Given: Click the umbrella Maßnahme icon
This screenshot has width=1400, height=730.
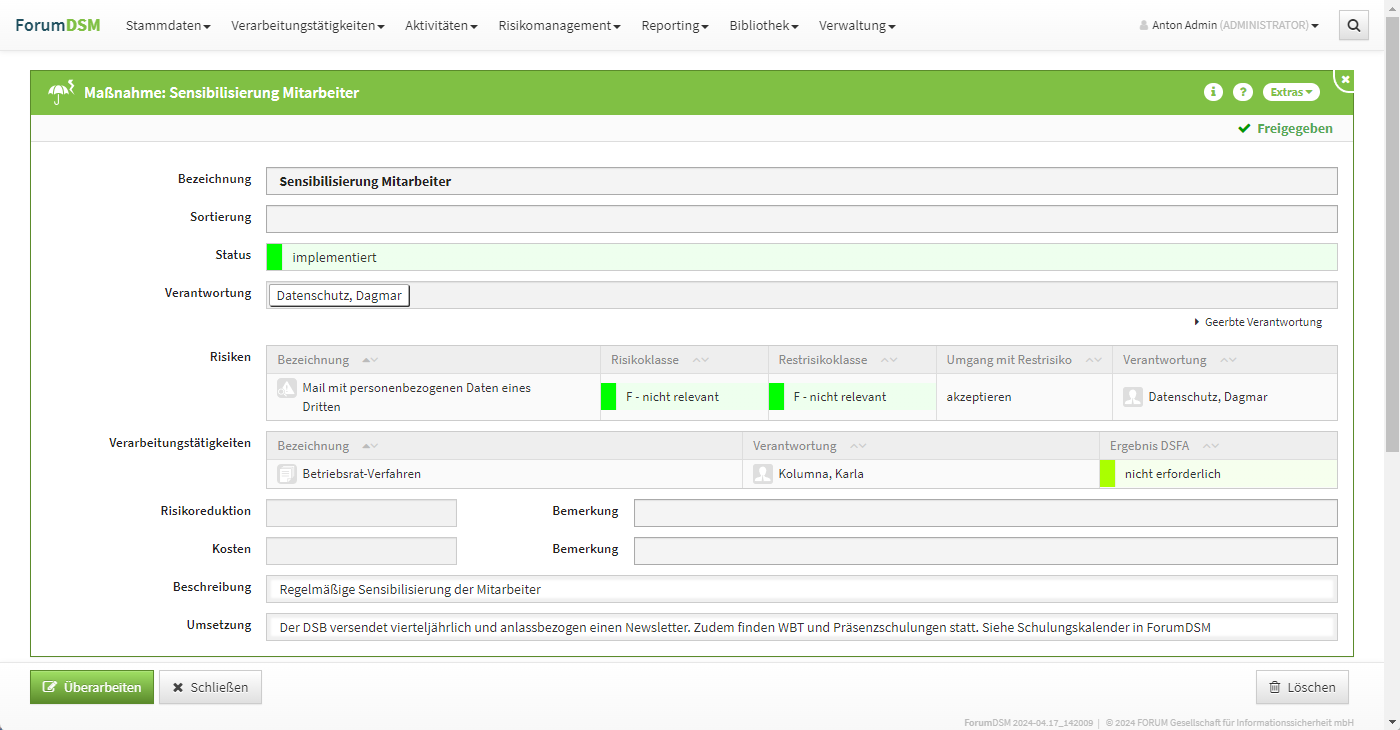Looking at the screenshot, I should coord(61,92).
